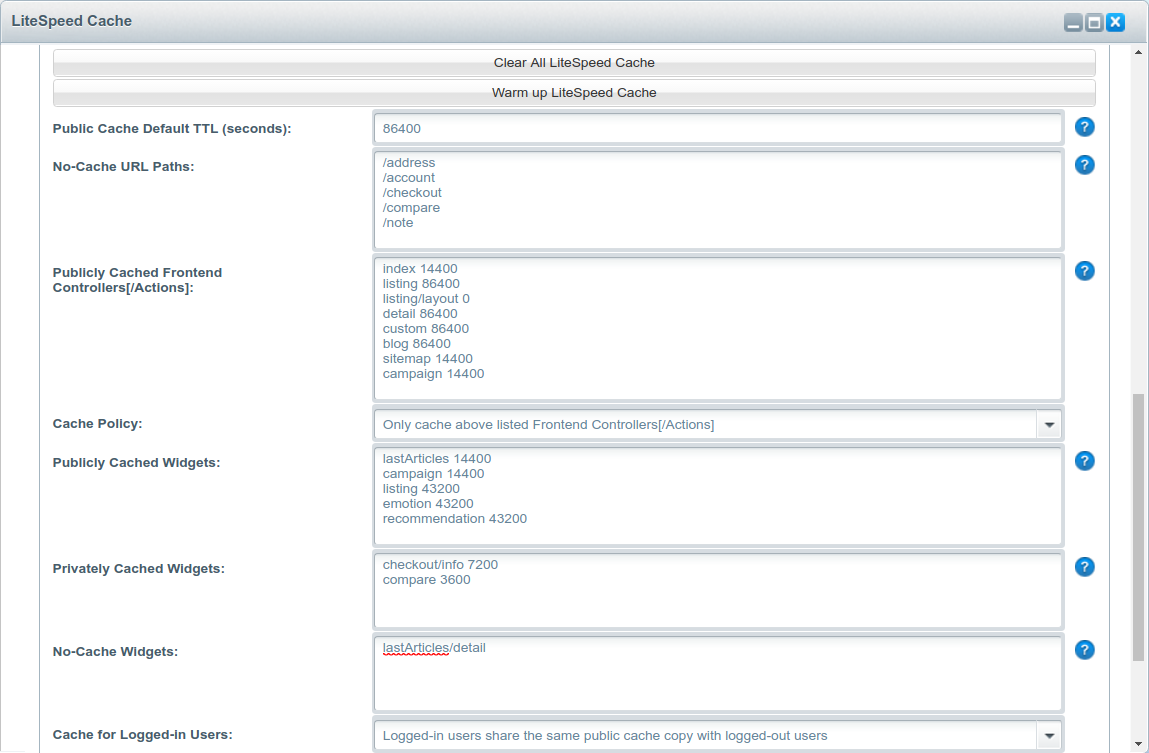1149x753 pixels.
Task: Click Warm up LiteSpeed Cache button
Action: 574,93
